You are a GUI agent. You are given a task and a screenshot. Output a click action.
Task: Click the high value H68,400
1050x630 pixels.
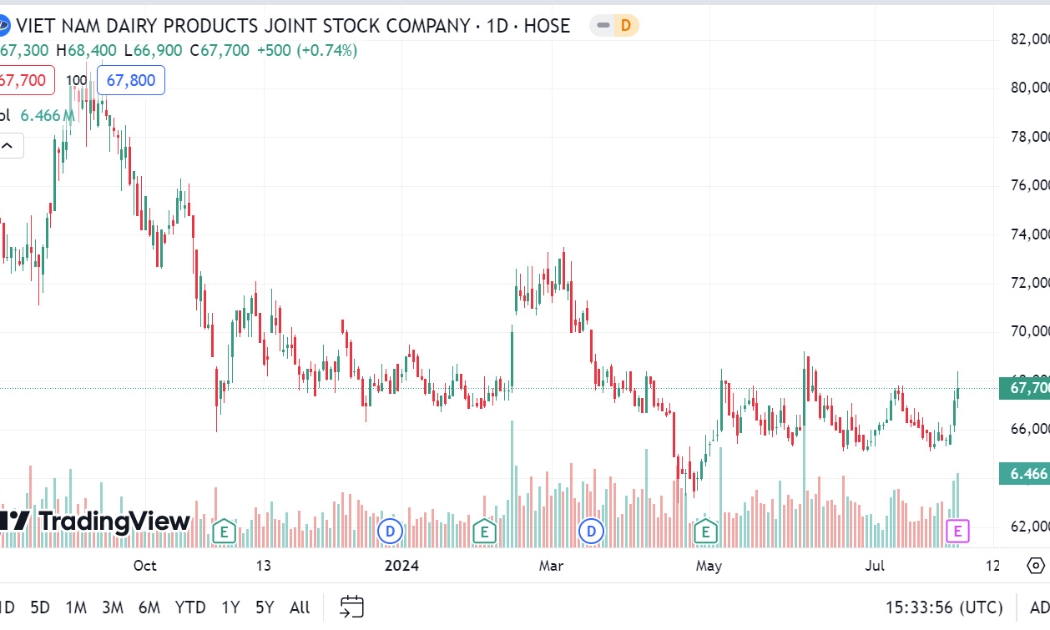(86, 50)
